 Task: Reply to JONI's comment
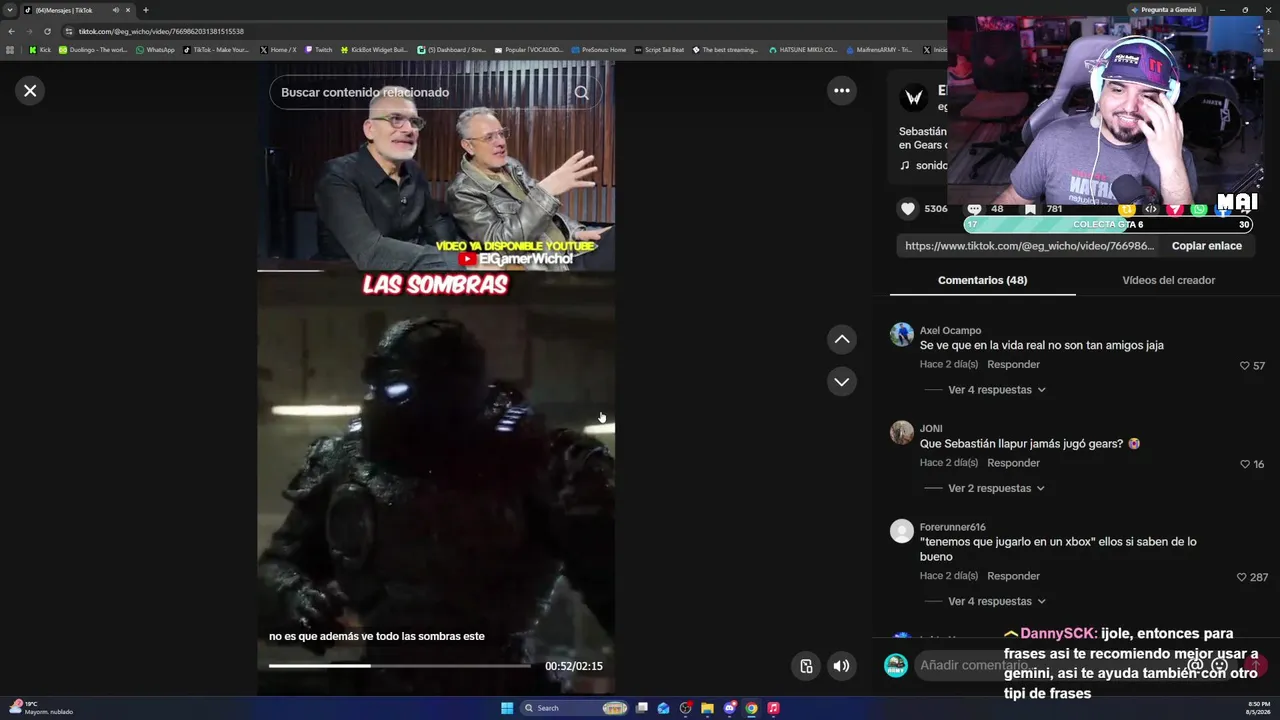(1013, 463)
